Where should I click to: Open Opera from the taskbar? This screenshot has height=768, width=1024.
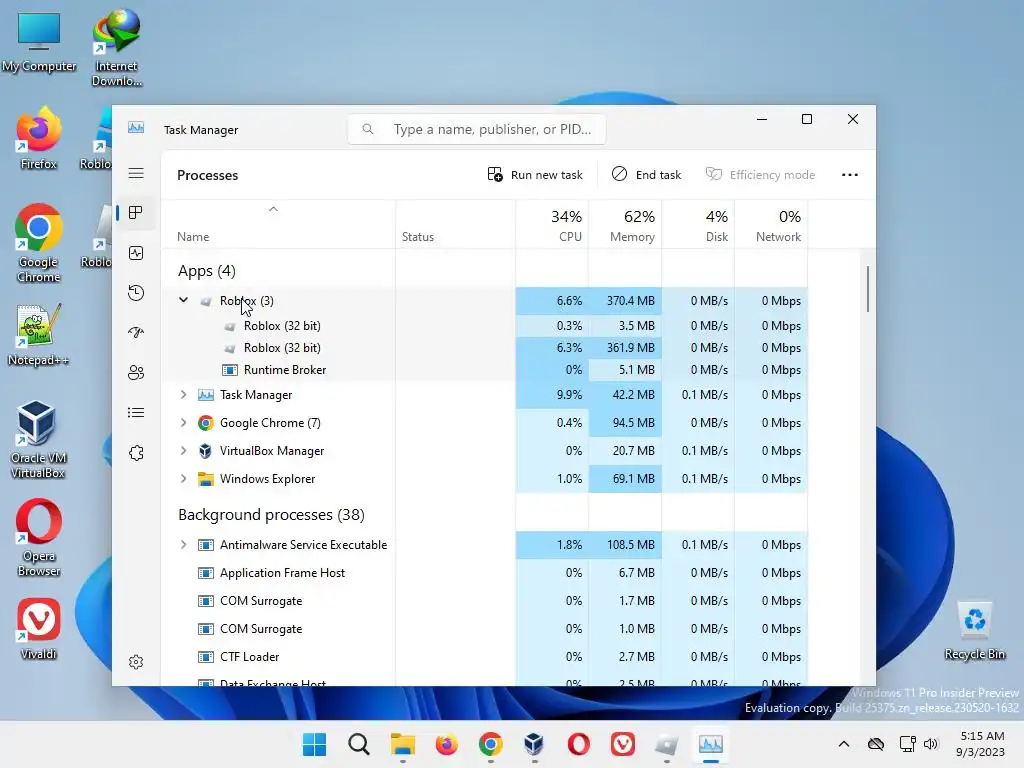(579, 744)
